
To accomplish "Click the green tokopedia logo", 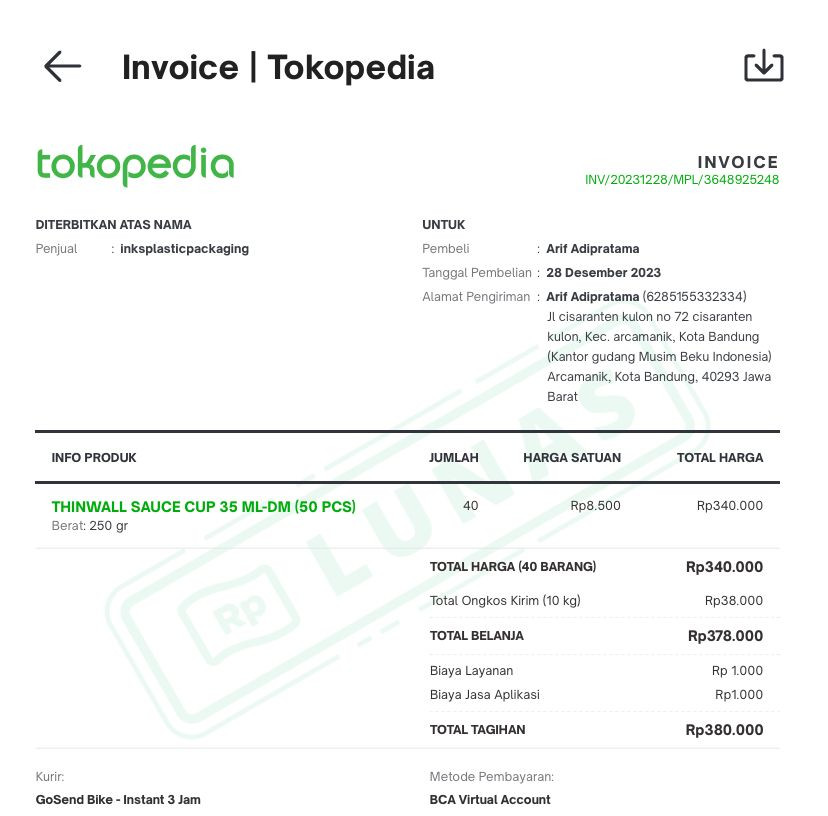I will tap(135, 165).
